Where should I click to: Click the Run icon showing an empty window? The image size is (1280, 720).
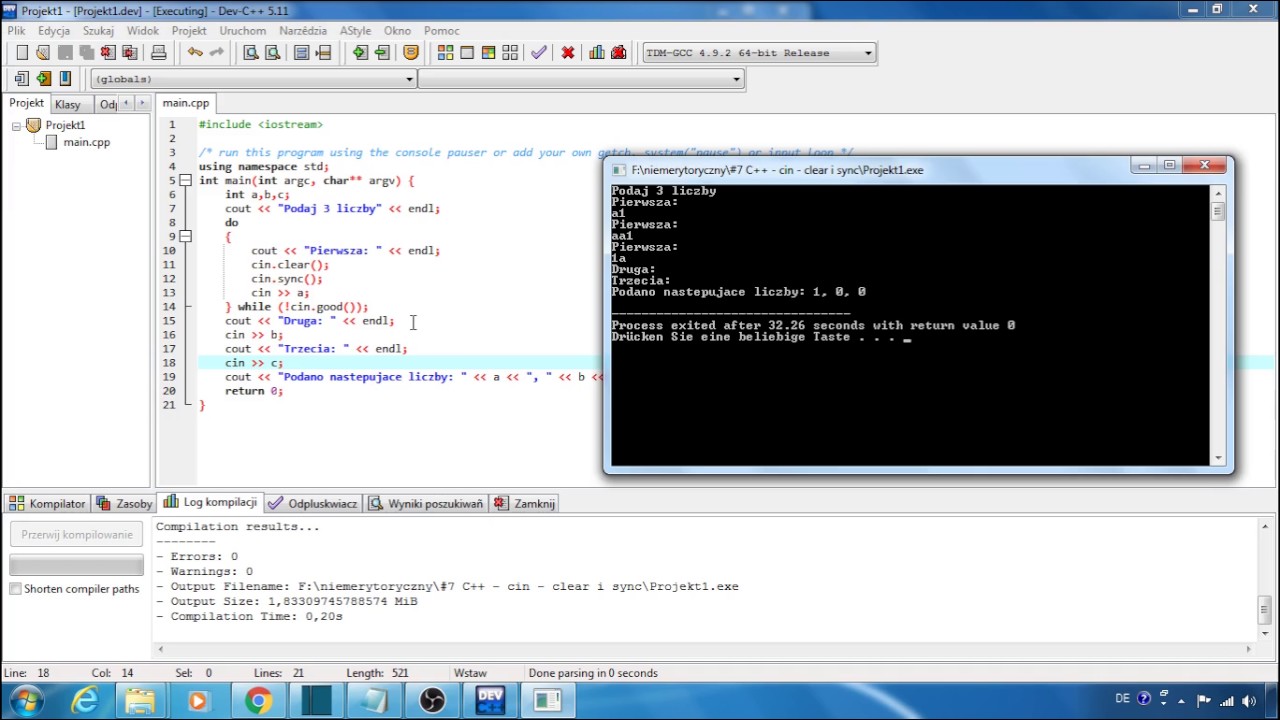pos(467,53)
